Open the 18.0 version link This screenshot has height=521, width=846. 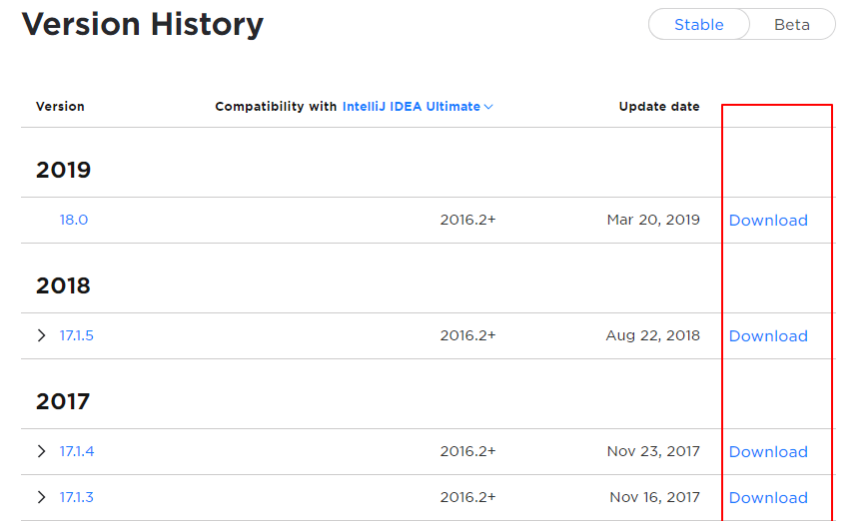(x=74, y=220)
